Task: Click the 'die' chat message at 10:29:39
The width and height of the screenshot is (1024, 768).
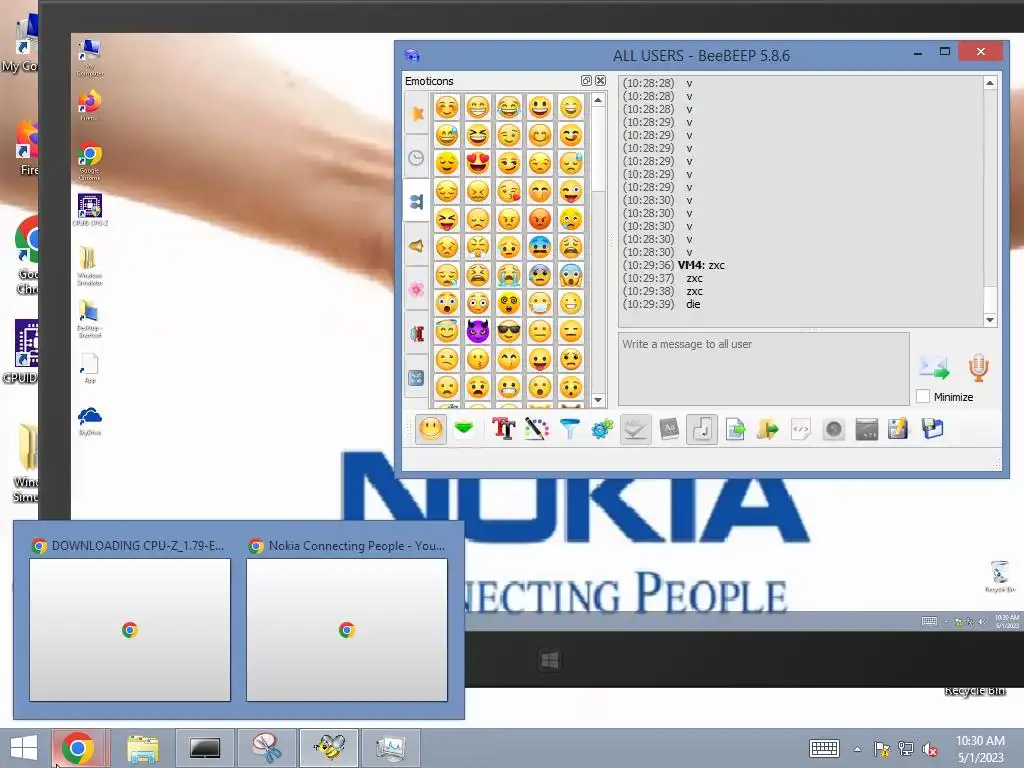Action: point(693,304)
